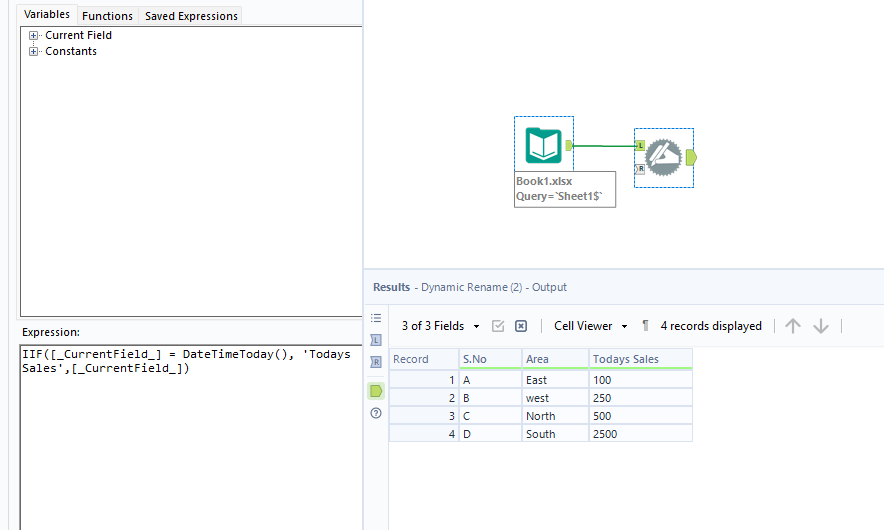This screenshot has width=884, height=530.
Task: Select the Input Data book icon
Action: pyautogui.click(x=543, y=145)
